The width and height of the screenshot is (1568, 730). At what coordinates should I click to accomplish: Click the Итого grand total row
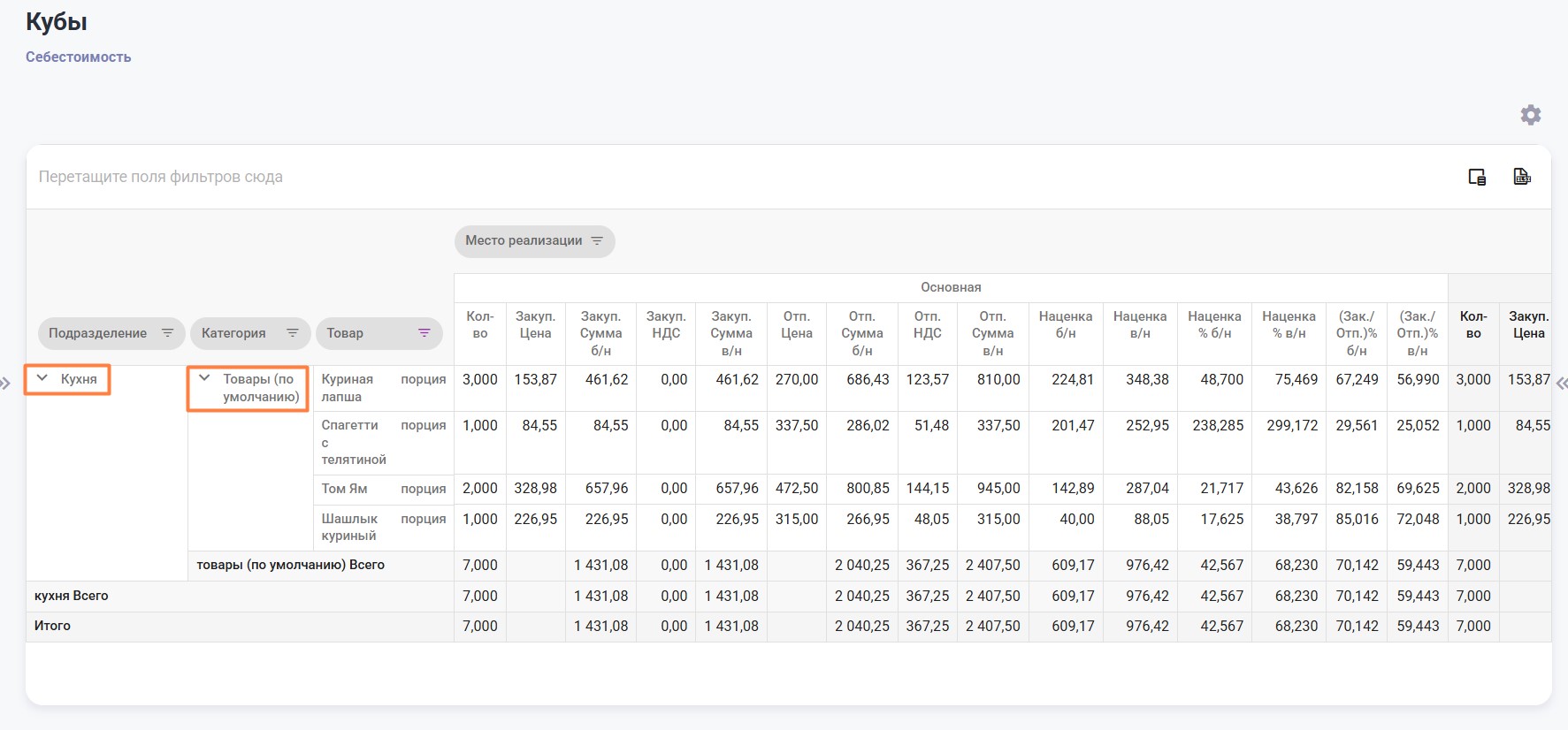52,626
